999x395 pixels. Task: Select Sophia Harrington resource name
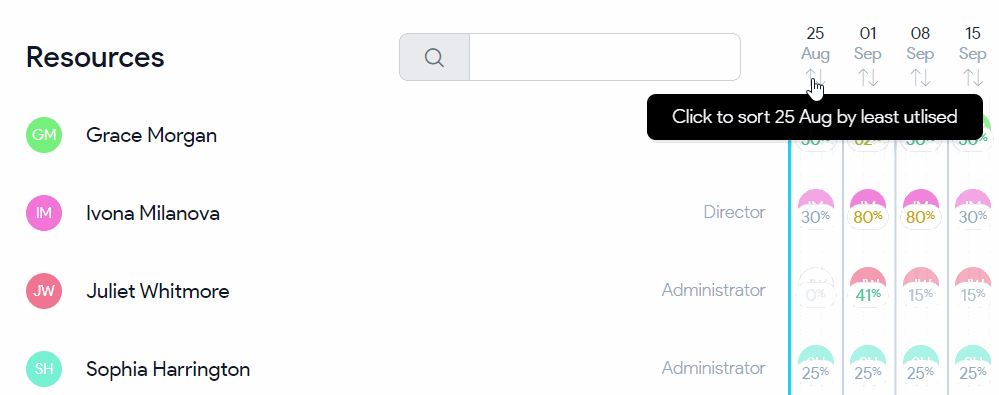pyautogui.click(x=168, y=369)
